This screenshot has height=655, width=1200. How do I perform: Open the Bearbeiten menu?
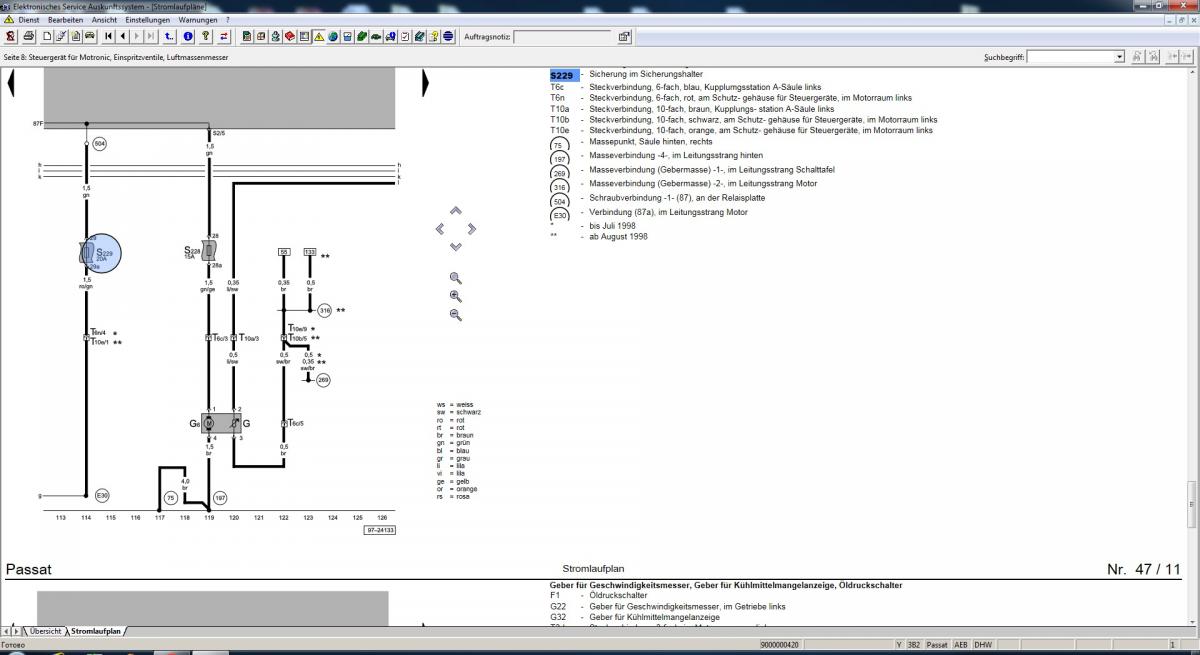coord(66,19)
